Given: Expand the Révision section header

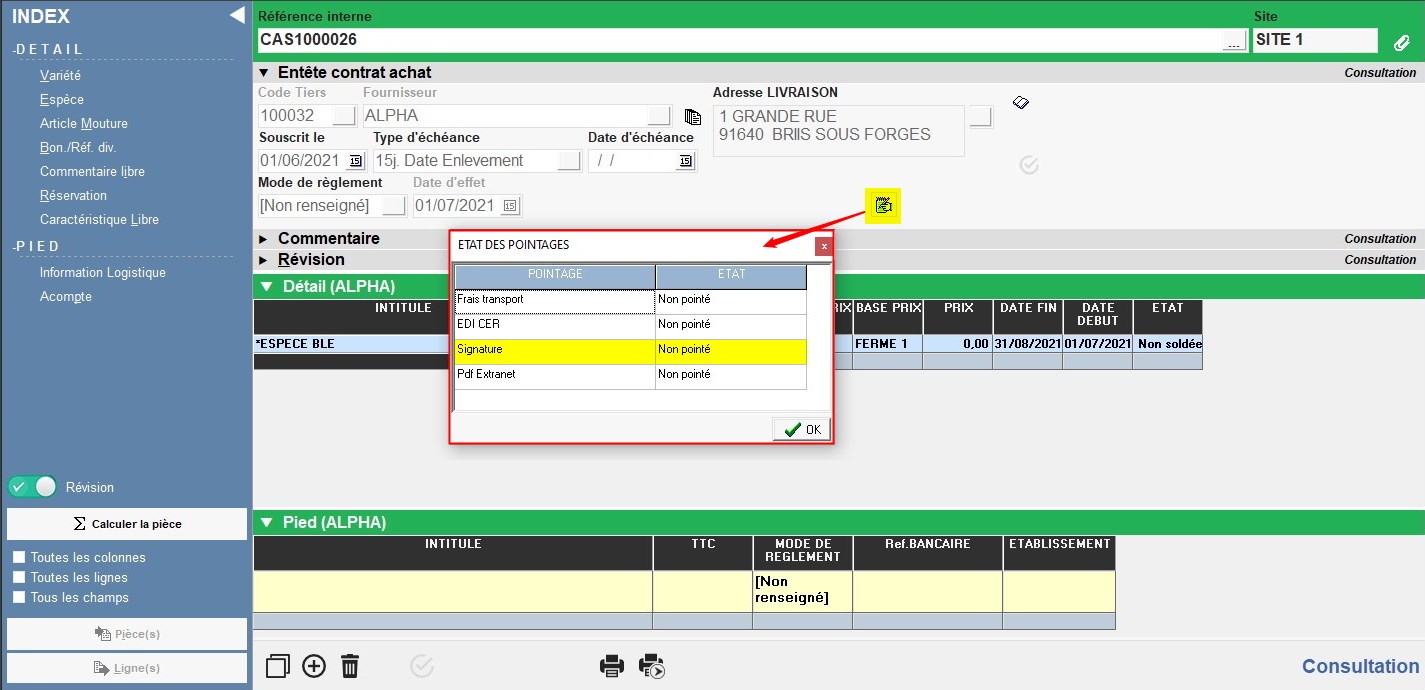Looking at the screenshot, I should pos(264,260).
